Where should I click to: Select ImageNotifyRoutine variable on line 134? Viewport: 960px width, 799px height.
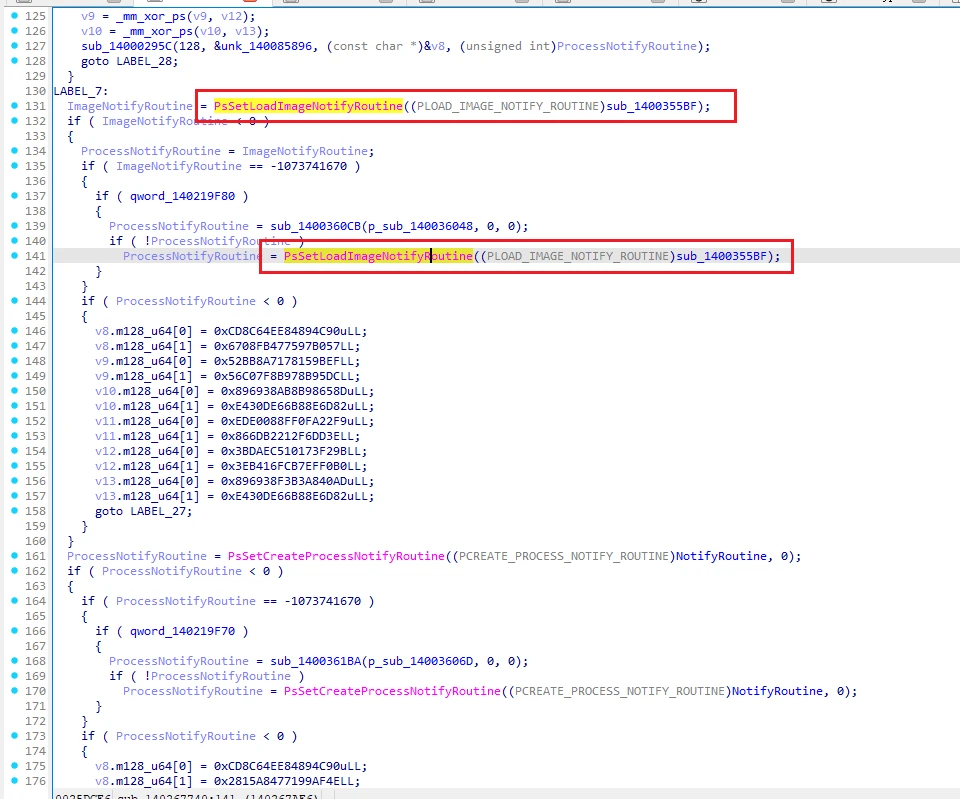[306, 151]
